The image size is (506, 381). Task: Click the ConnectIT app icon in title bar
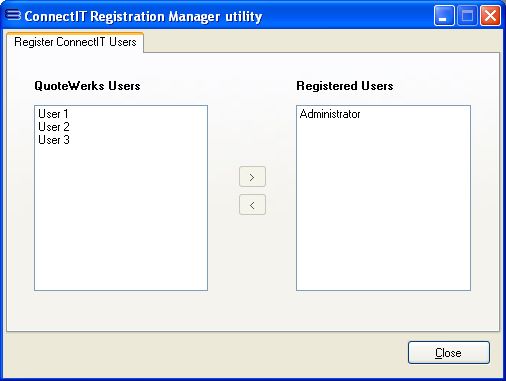tap(13, 15)
